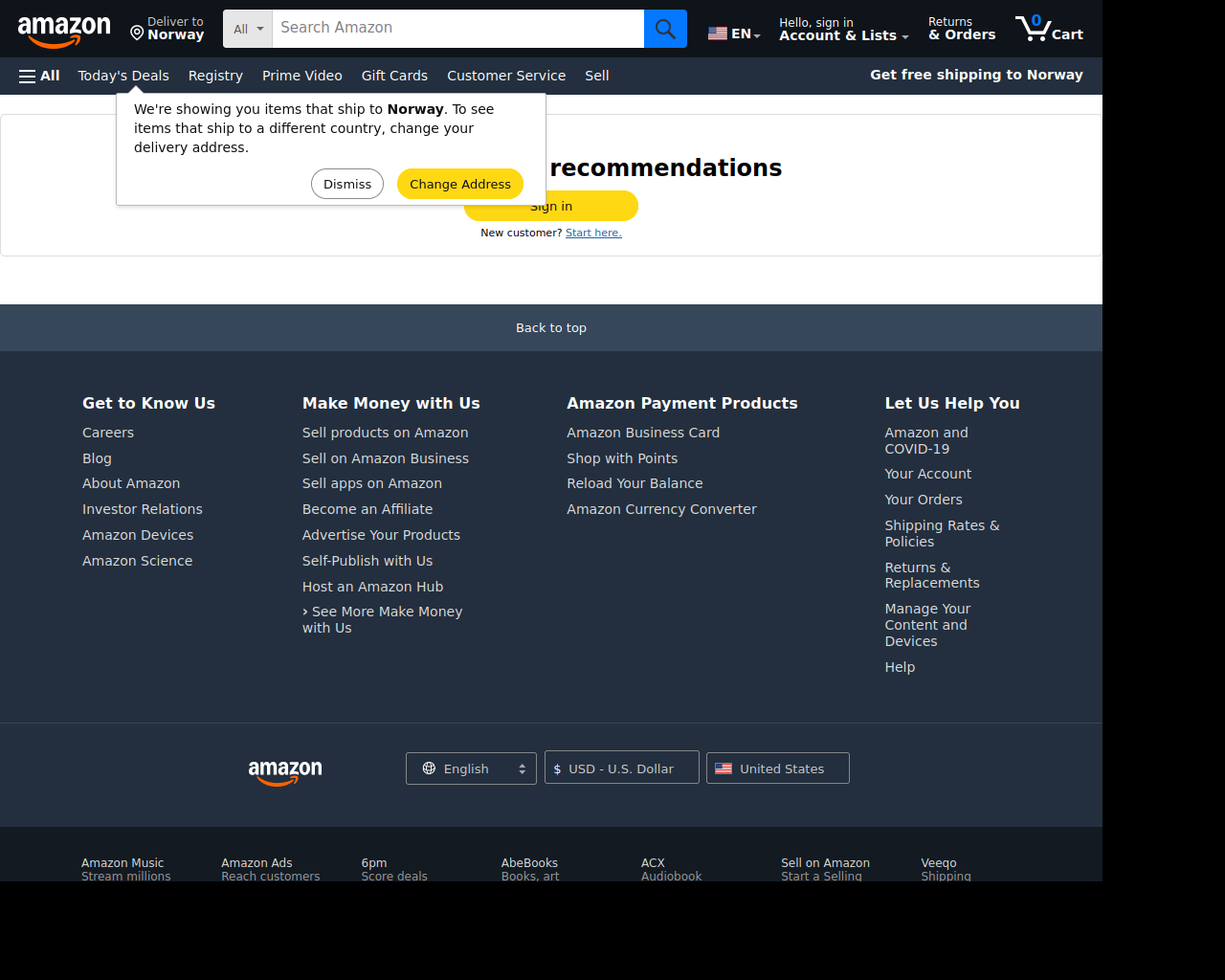Image resolution: width=1225 pixels, height=980 pixels.
Task: Open Amazon and COVID-19 link
Action: (926, 440)
